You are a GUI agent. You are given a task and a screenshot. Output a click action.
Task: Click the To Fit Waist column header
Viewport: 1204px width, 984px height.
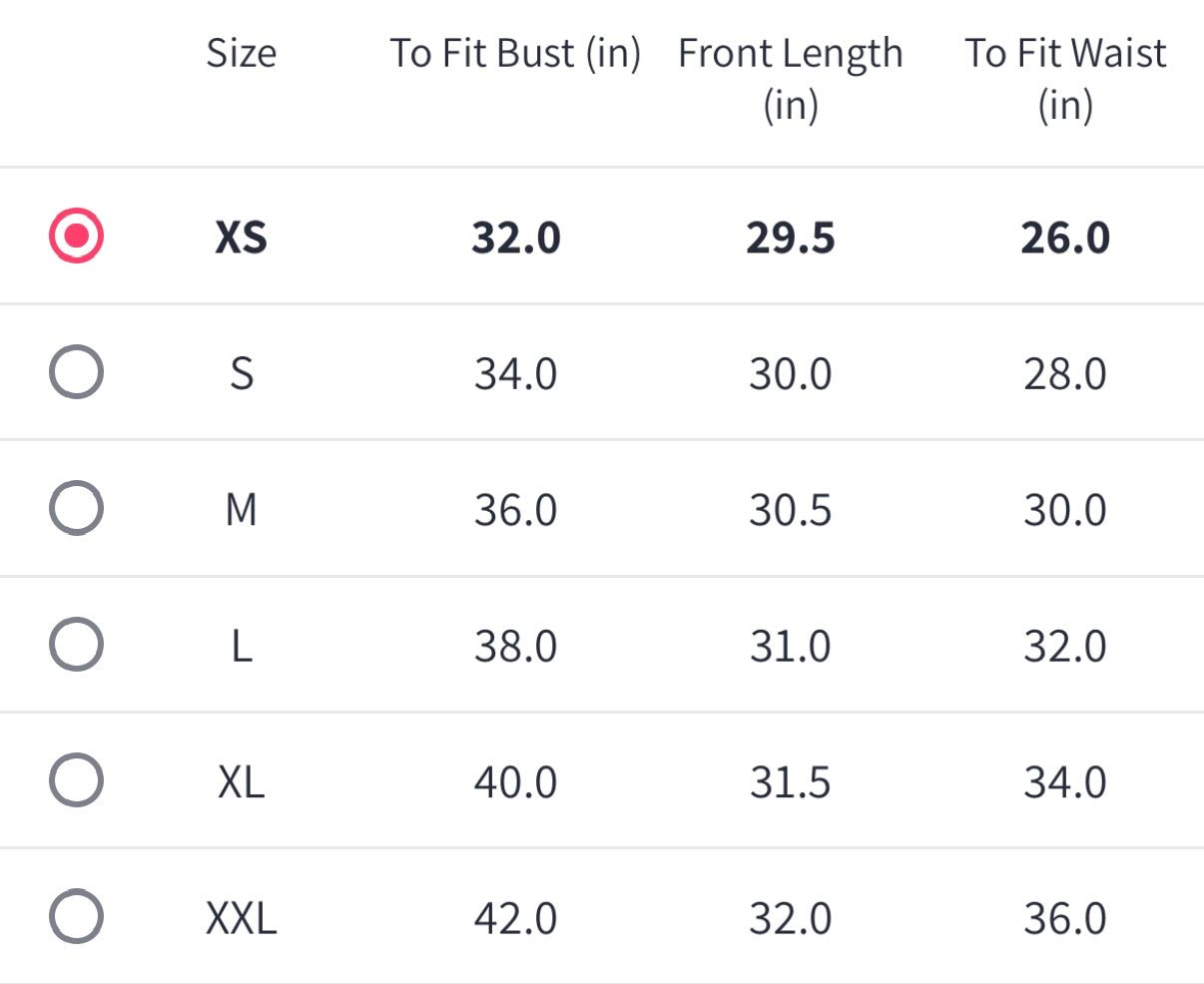click(1065, 78)
